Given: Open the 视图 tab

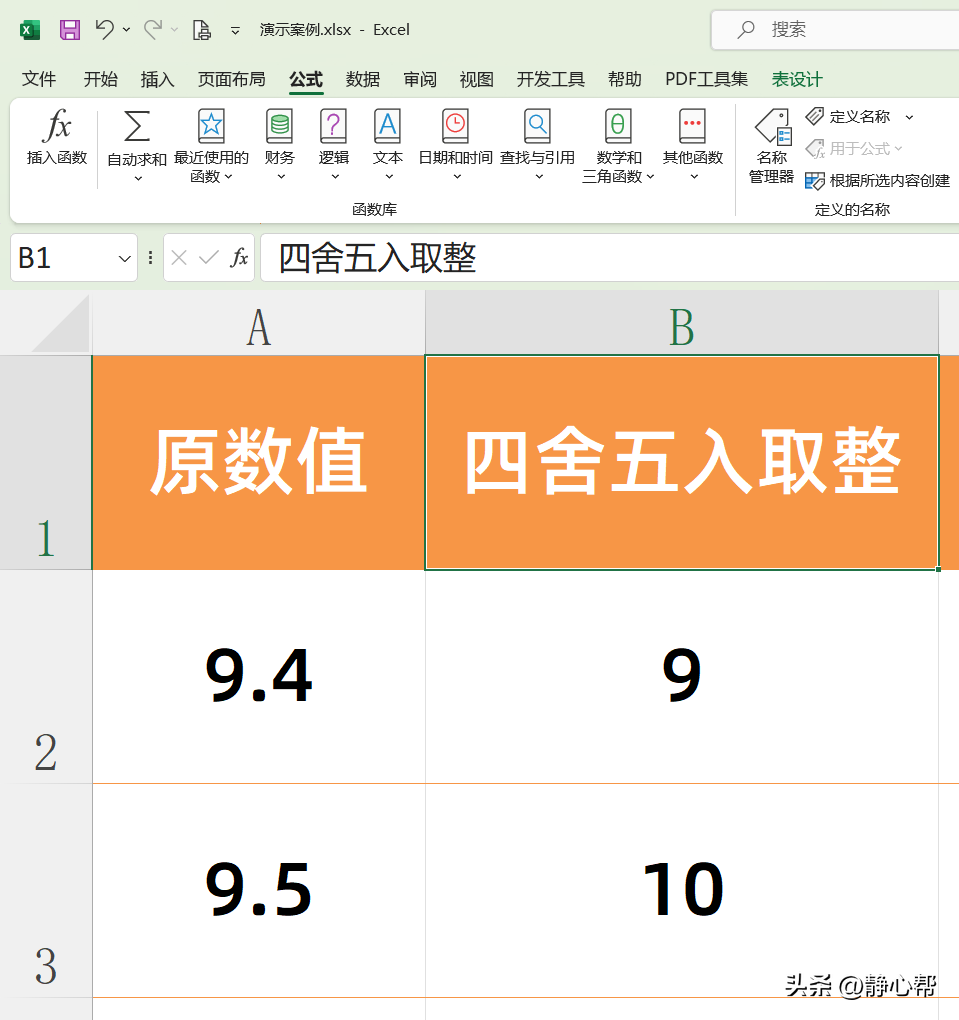Looking at the screenshot, I should tap(476, 79).
